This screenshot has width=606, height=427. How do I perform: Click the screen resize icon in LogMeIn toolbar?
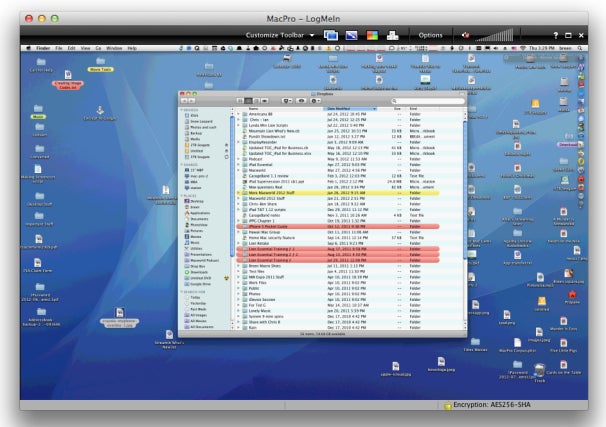pyautogui.click(x=351, y=35)
